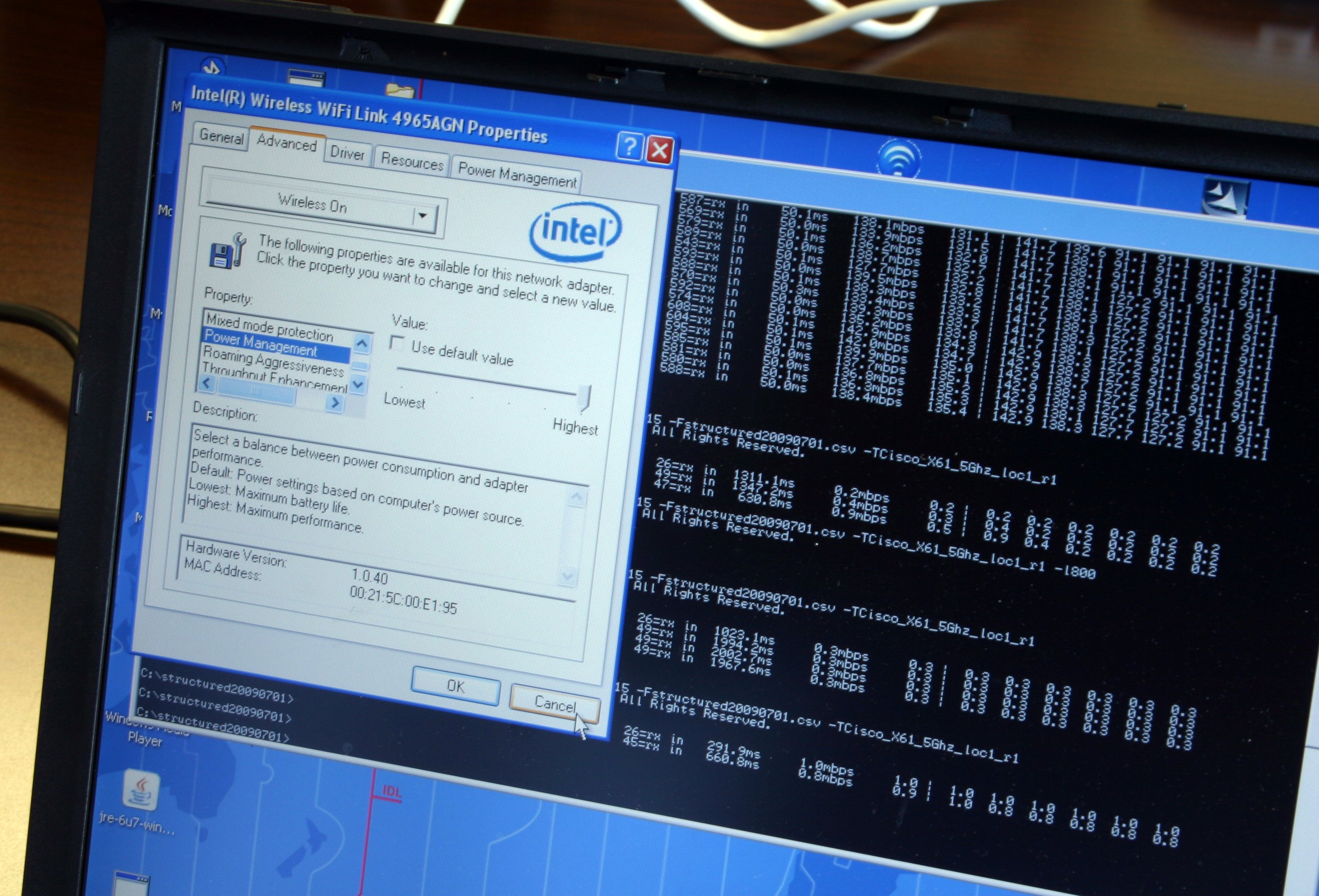Click the bottom-left desktop window icon
Viewport: 1319px width, 896px height.
tap(131, 884)
